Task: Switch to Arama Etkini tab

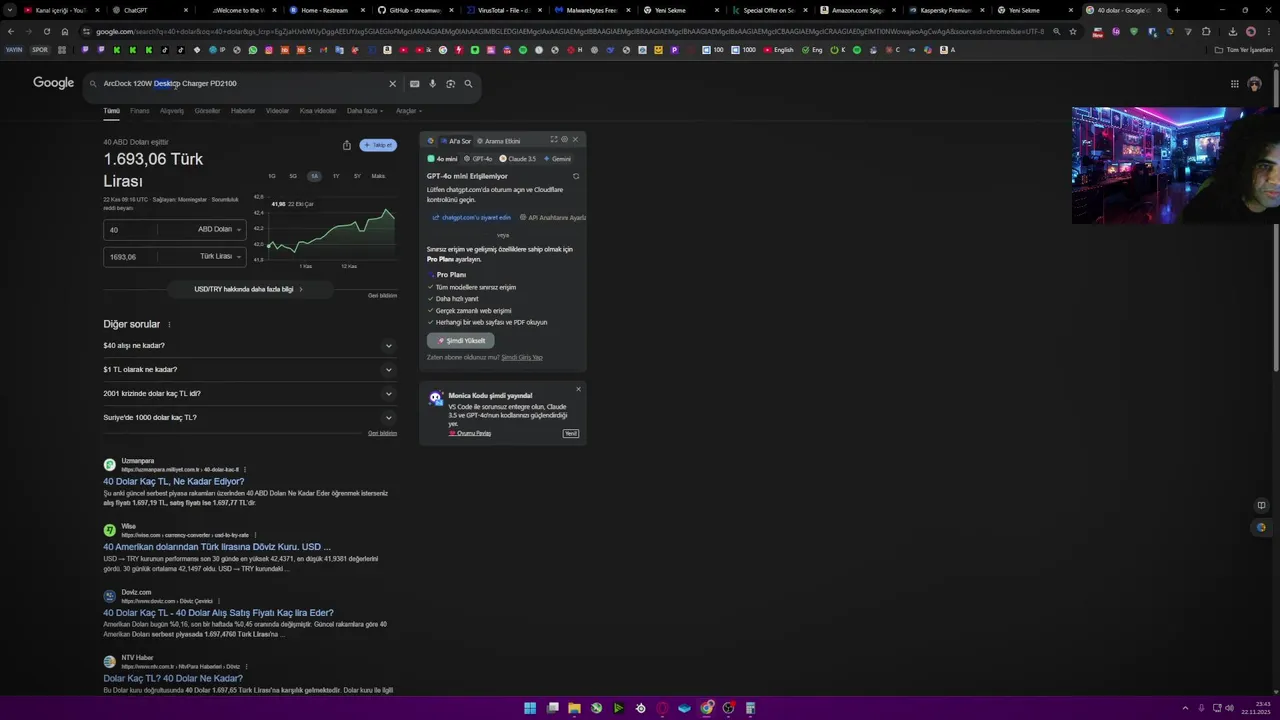Action: pos(499,141)
